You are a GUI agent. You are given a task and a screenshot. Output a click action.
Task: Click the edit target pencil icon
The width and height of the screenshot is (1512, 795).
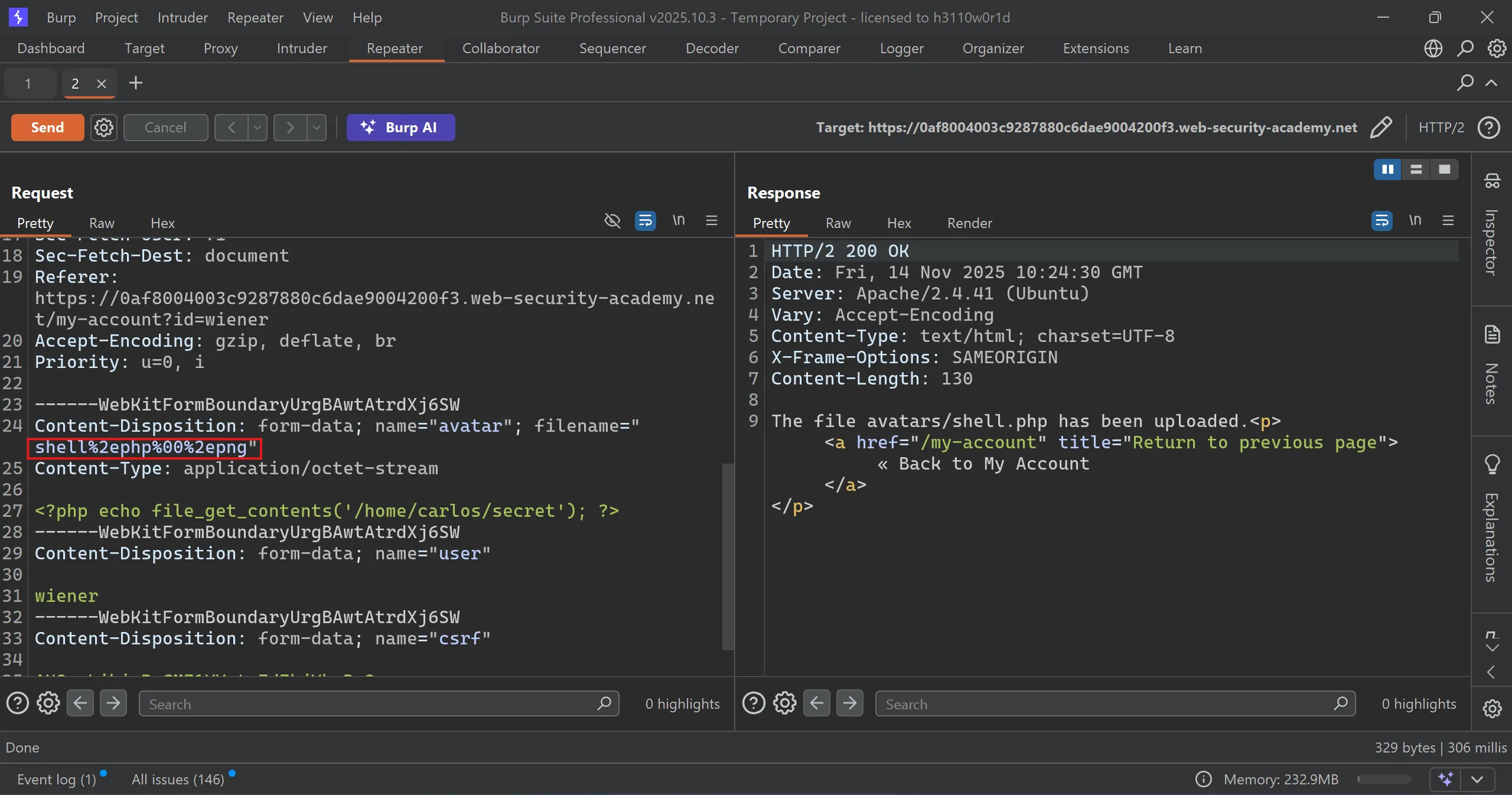click(x=1381, y=128)
